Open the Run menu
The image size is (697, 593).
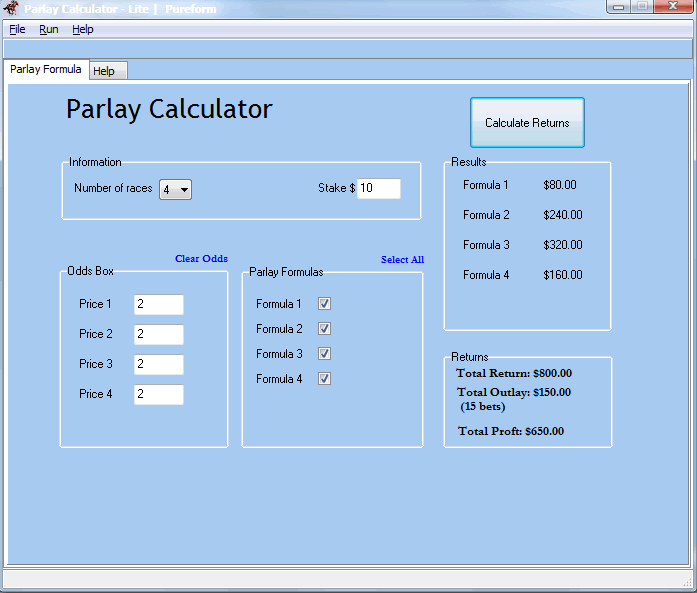click(x=49, y=29)
